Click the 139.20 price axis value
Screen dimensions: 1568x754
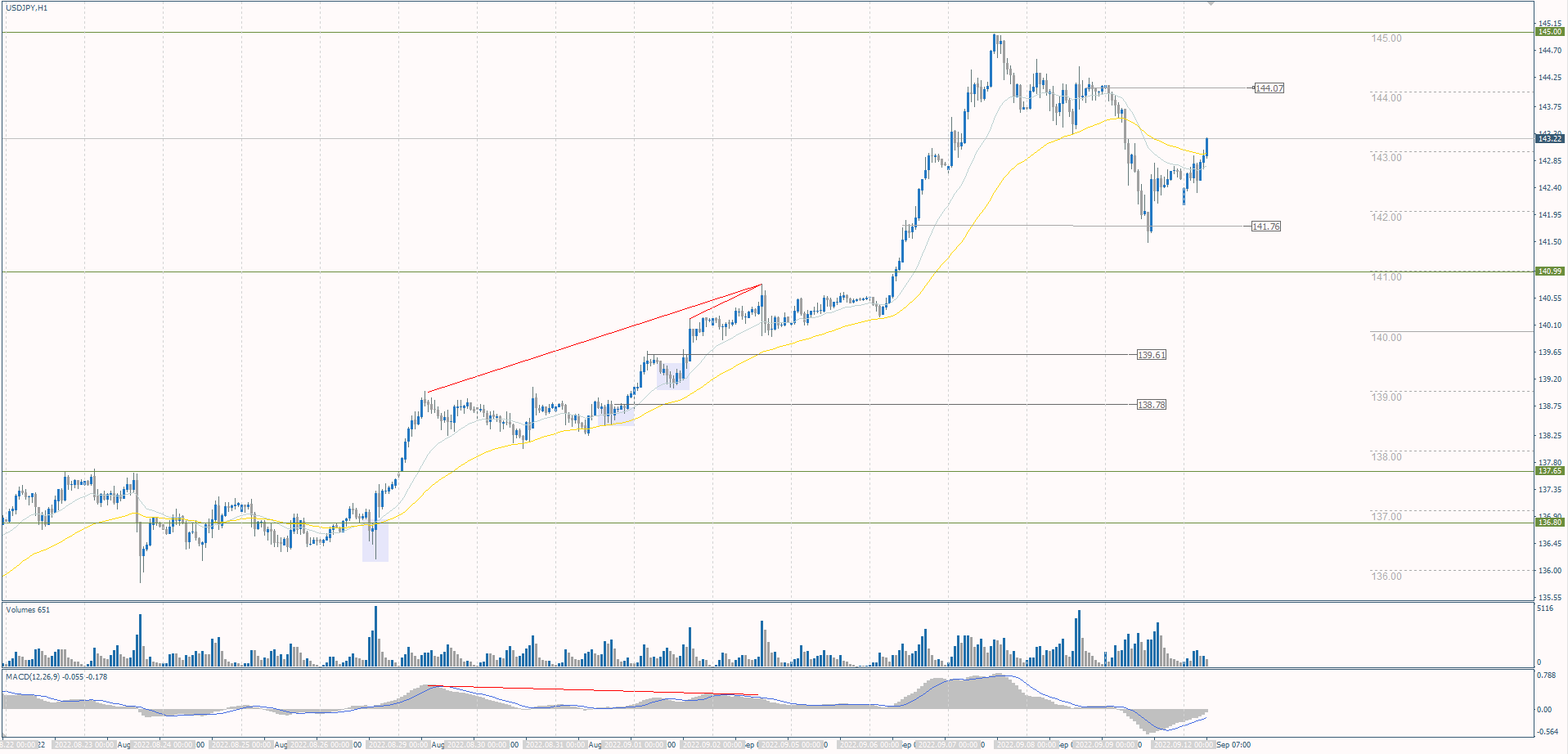click(1550, 379)
